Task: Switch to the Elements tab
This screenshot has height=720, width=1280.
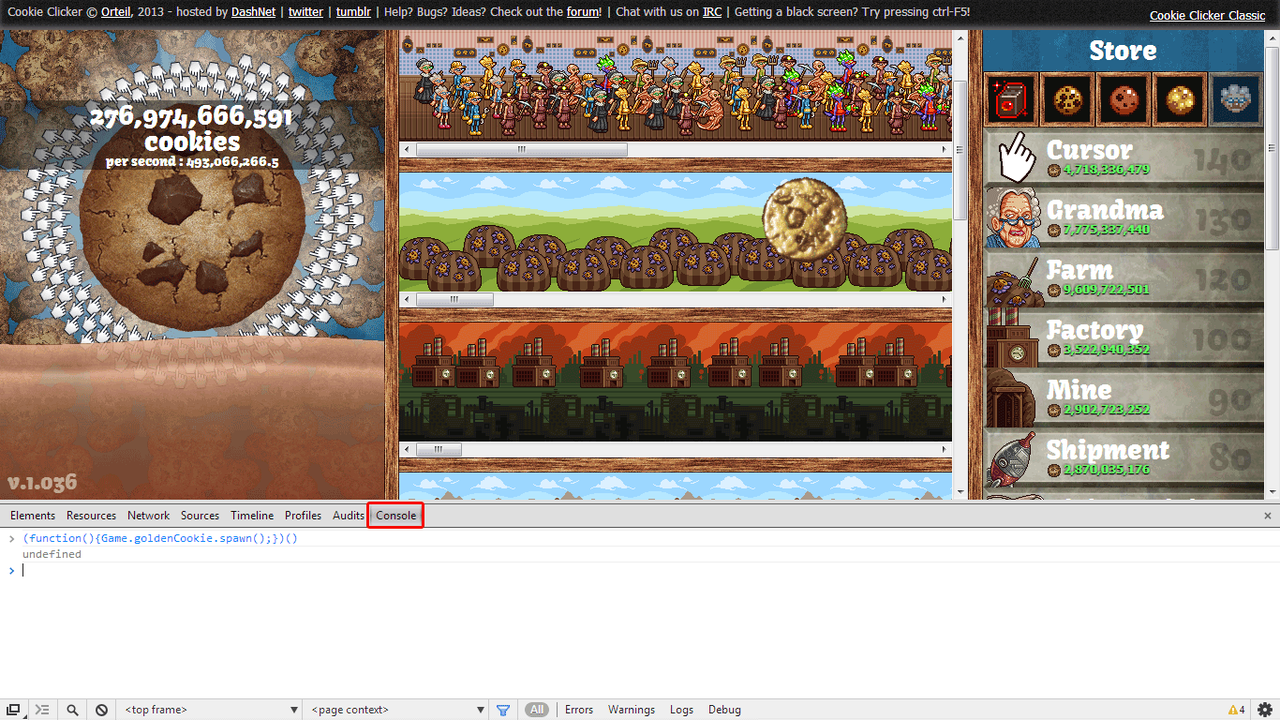Action: pyautogui.click(x=33, y=516)
